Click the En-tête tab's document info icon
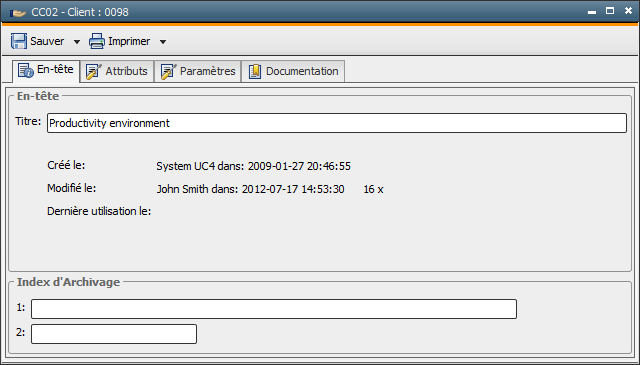Viewport: 640px width, 365px height. [26, 70]
